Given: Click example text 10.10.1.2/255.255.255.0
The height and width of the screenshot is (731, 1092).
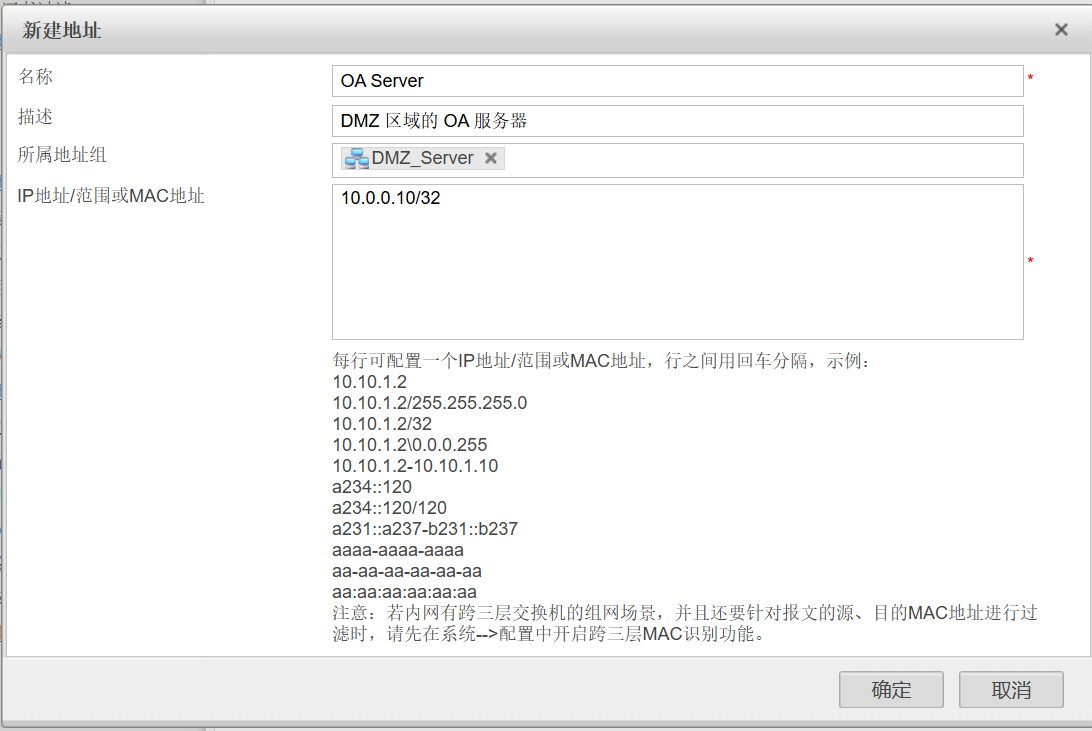Looking at the screenshot, I should tap(430, 403).
